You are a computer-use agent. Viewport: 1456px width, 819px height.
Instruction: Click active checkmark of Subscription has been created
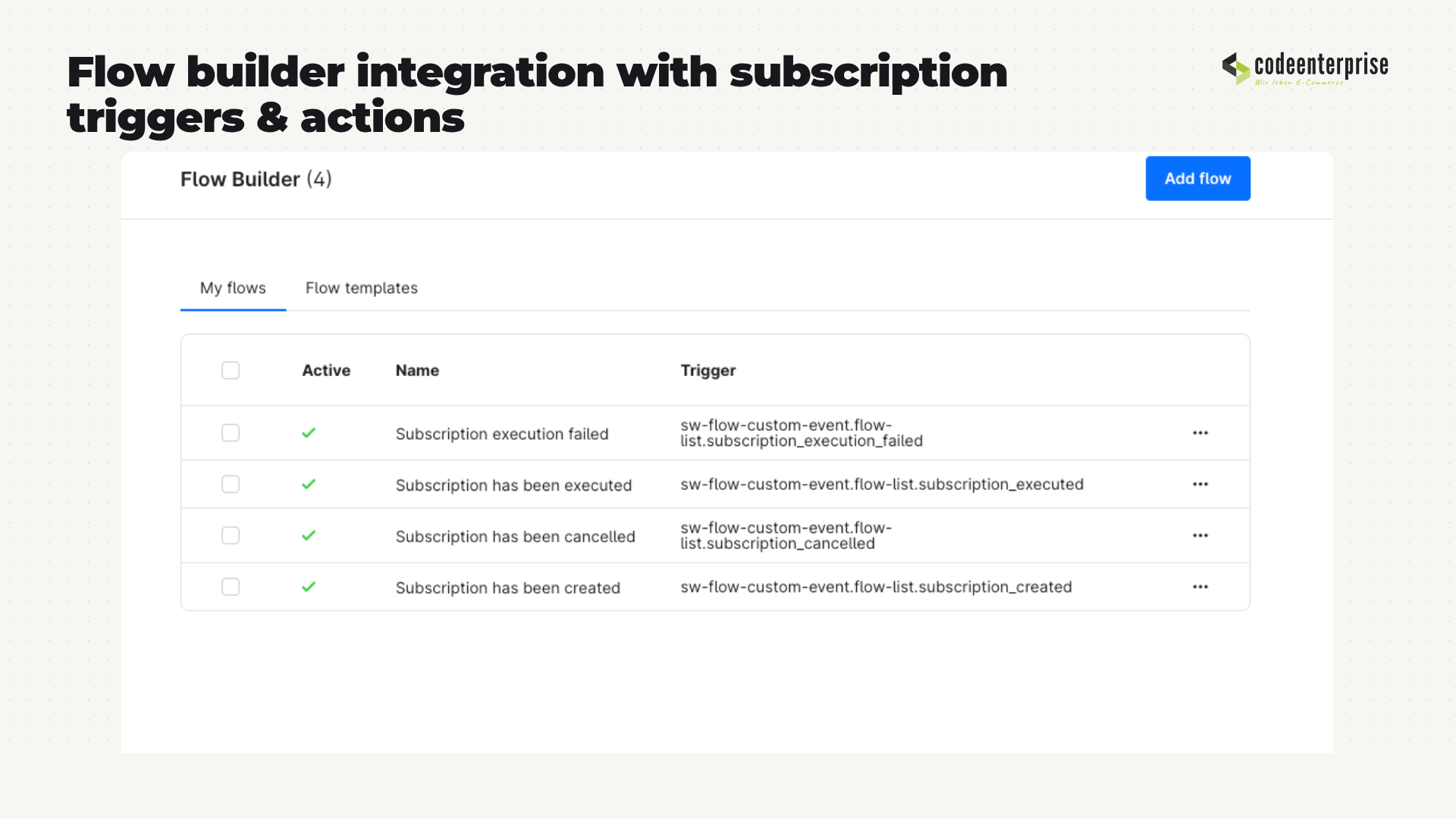[309, 587]
